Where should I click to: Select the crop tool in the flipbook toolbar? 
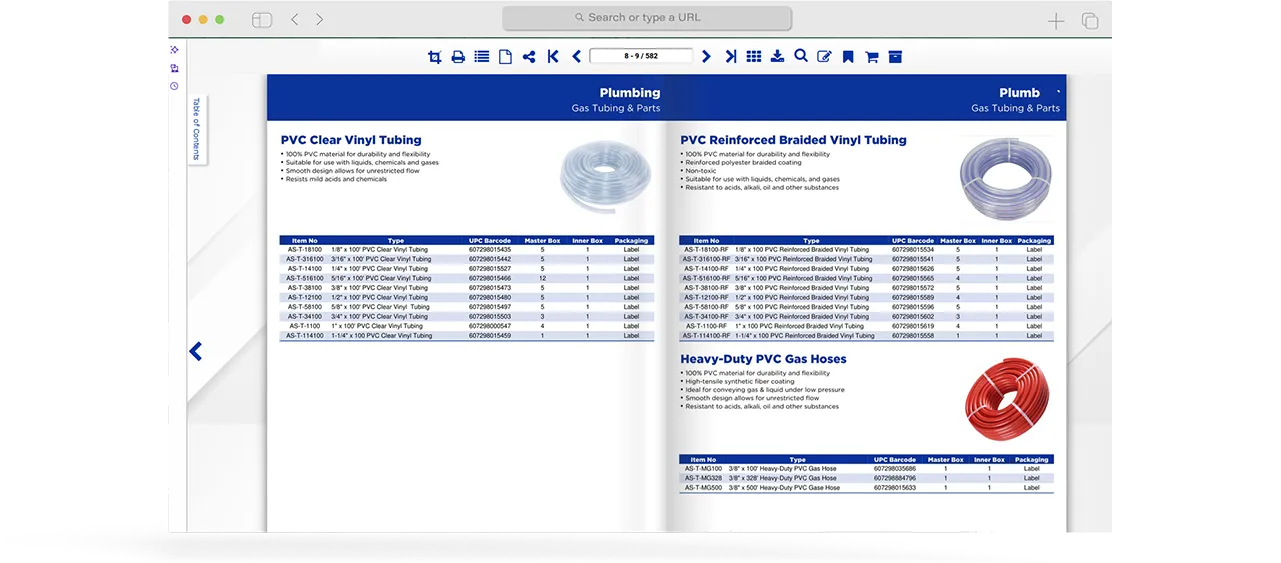(x=434, y=57)
